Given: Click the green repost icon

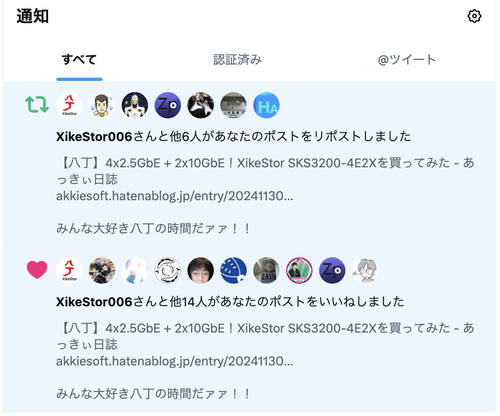Looking at the screenshot, I should click(x=37, y=104).
